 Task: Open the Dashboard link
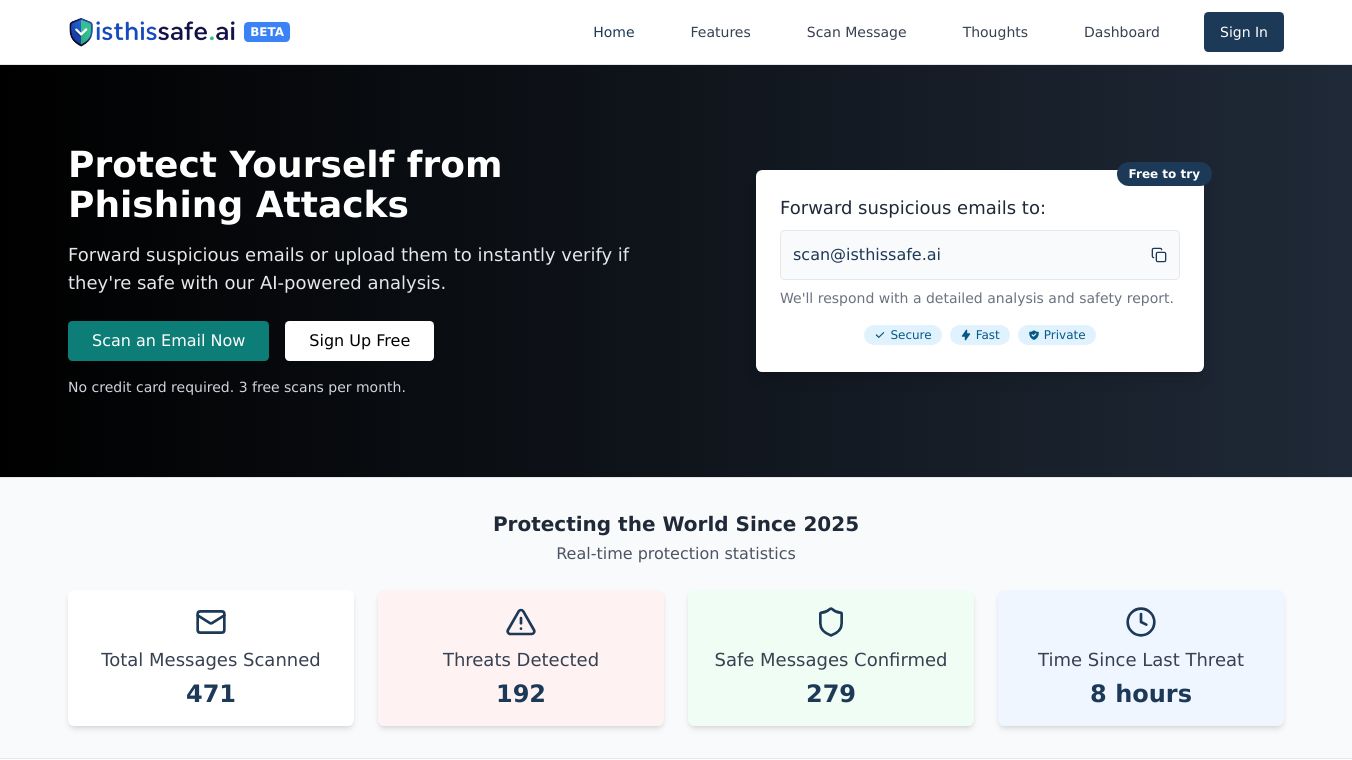pyautogui.click(x=1121, y=32)
